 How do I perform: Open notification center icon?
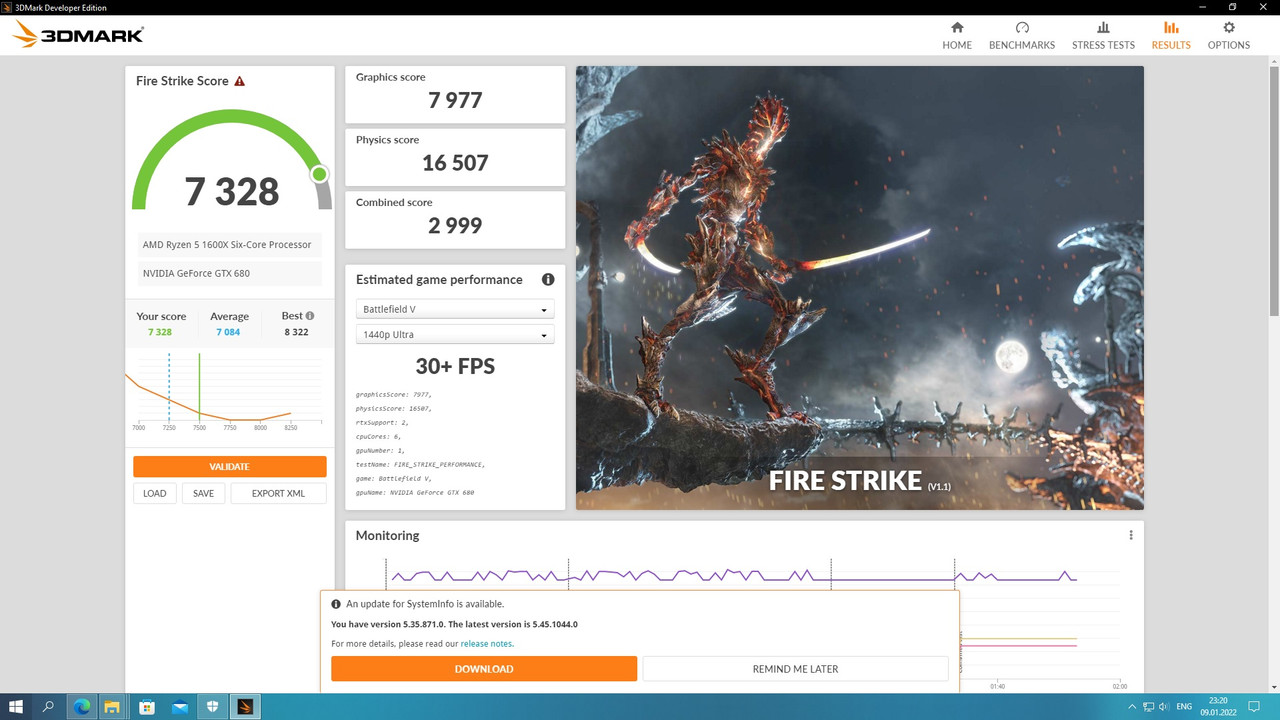tap(1253, 707)
